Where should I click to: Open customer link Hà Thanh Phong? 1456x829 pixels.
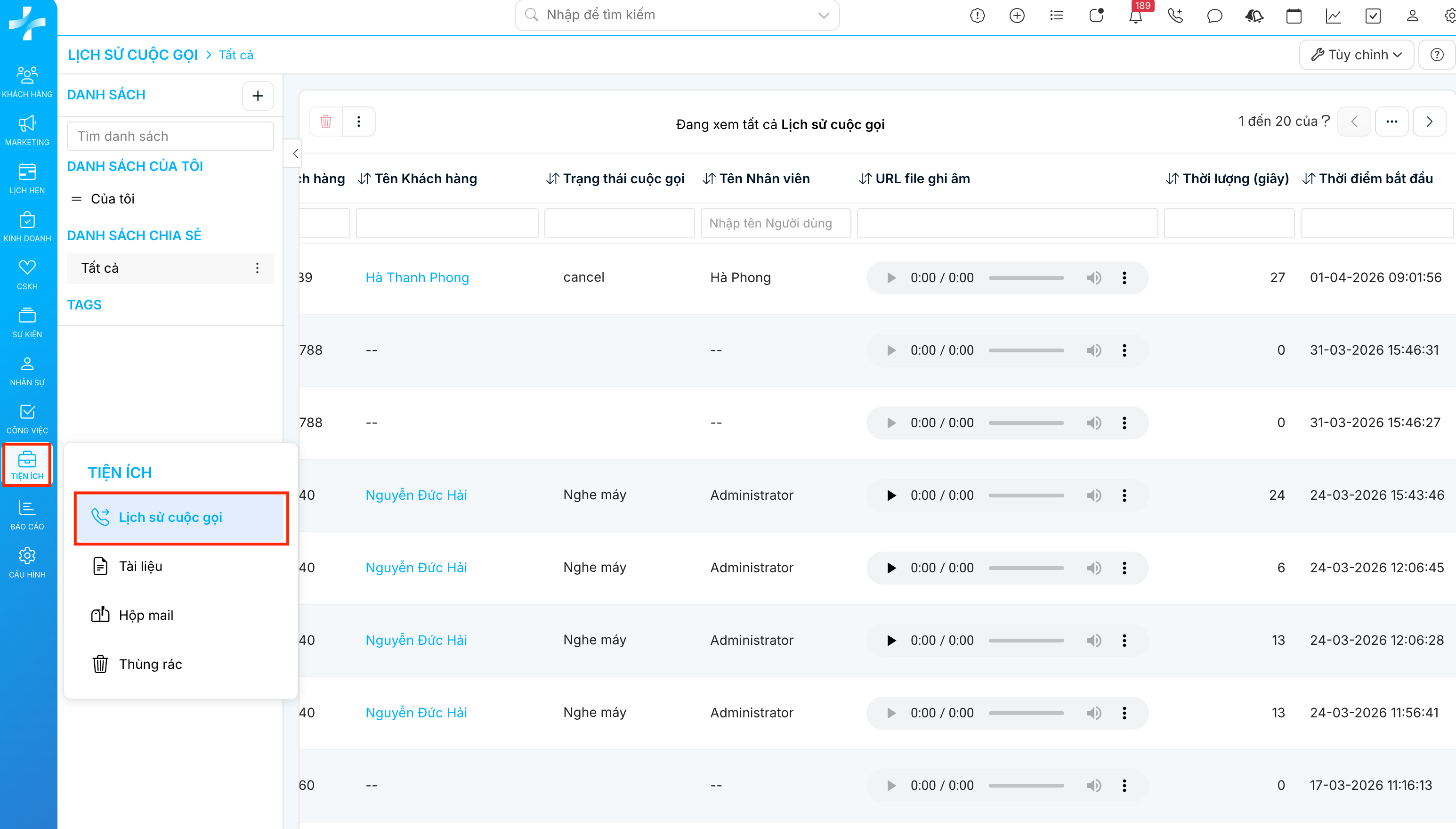tap(417, 277)
